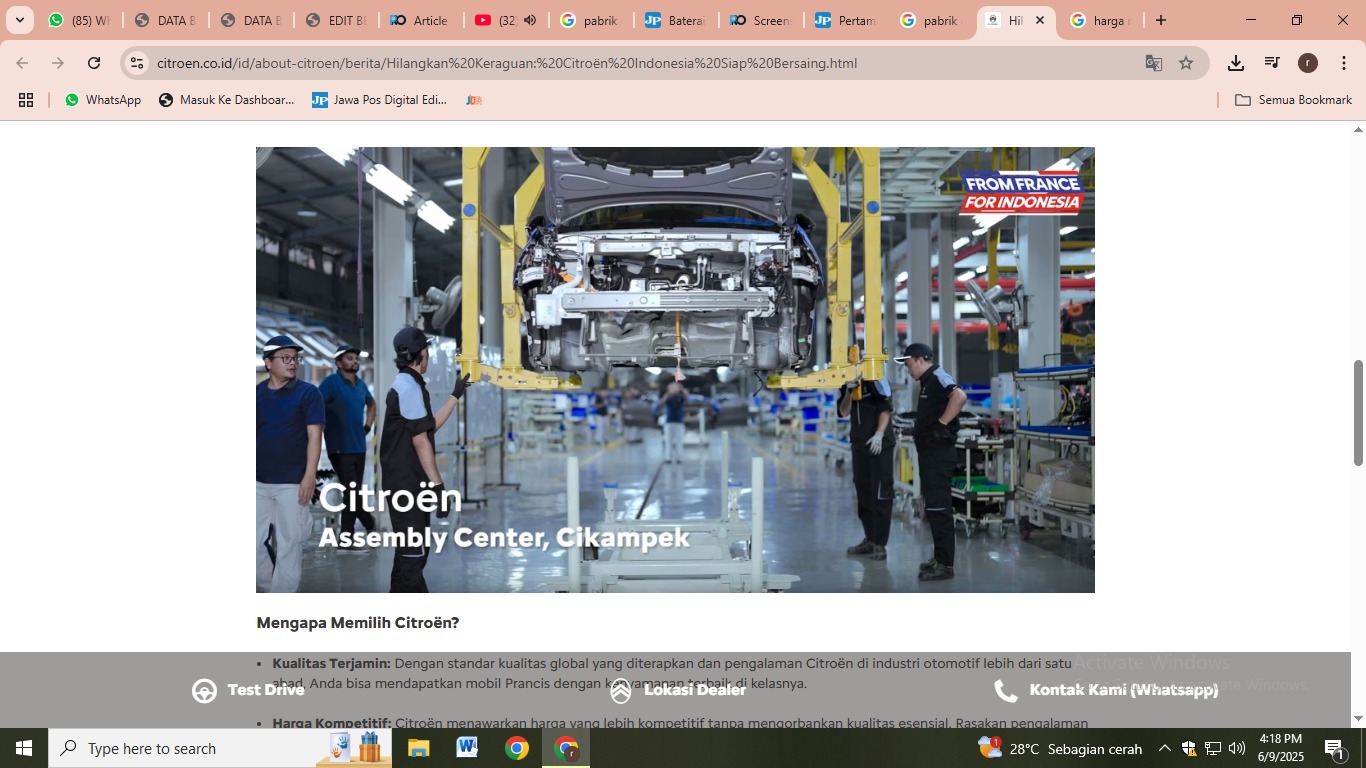Switch to the Baterai tab

point(675,20)
